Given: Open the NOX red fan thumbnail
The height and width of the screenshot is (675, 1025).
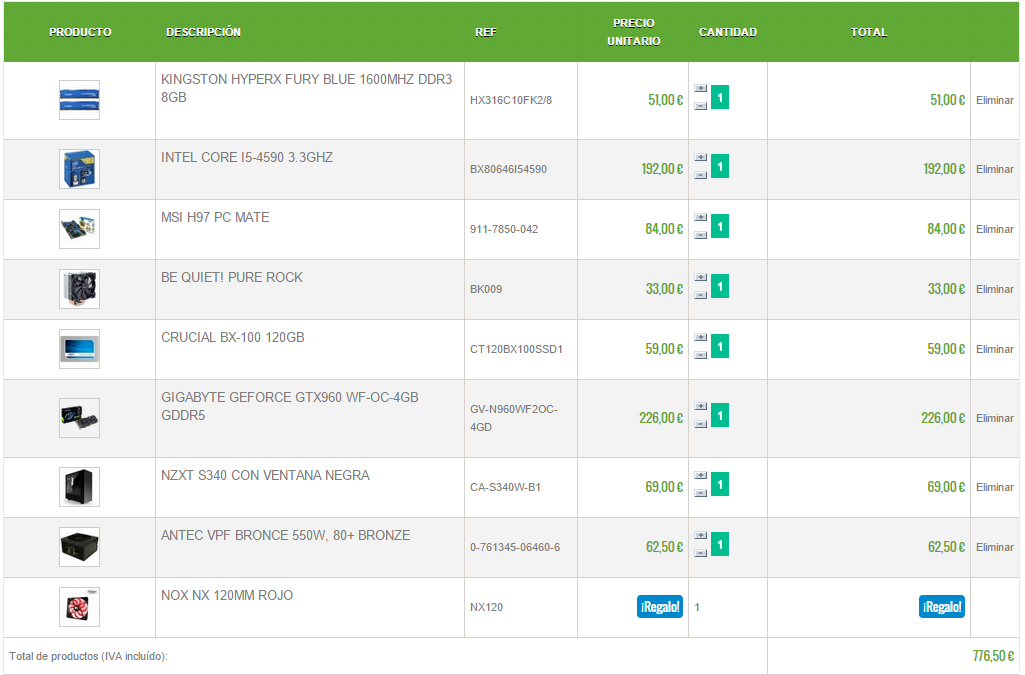Looking at the screenshot, I should click(x=79, y=608).
